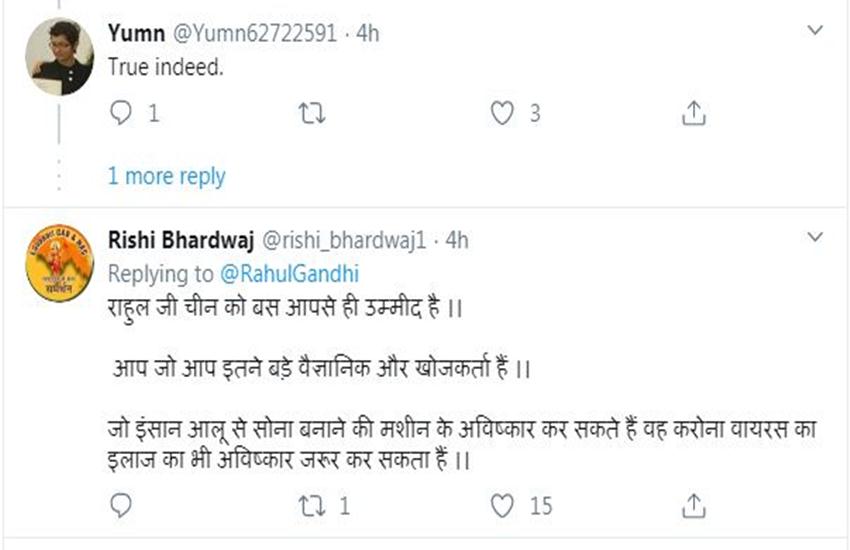
Task: Click the @rishi_bhardwaj1 handle
Action: tap(344, 240)
